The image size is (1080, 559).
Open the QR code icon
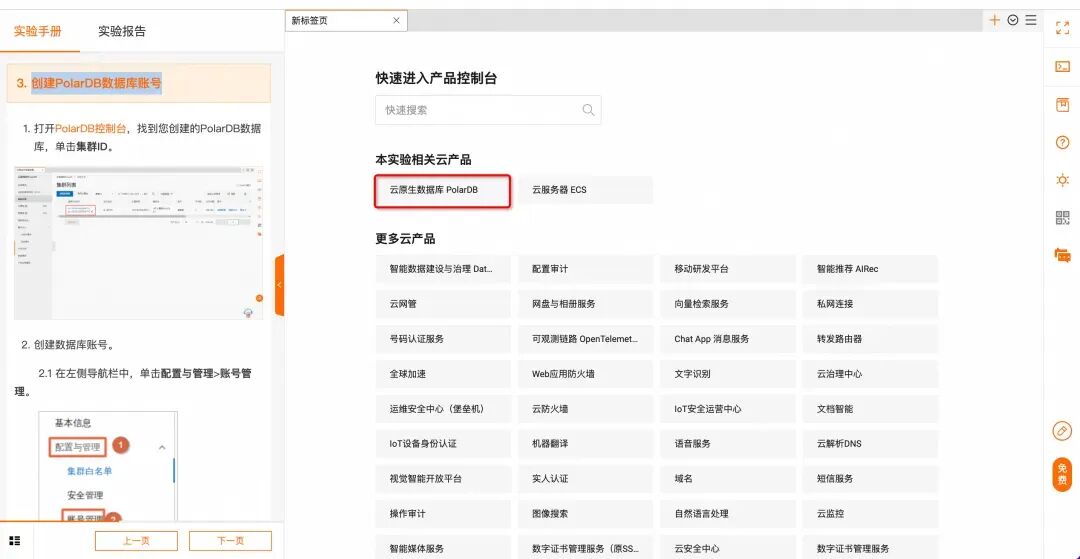pos(1062,218)
